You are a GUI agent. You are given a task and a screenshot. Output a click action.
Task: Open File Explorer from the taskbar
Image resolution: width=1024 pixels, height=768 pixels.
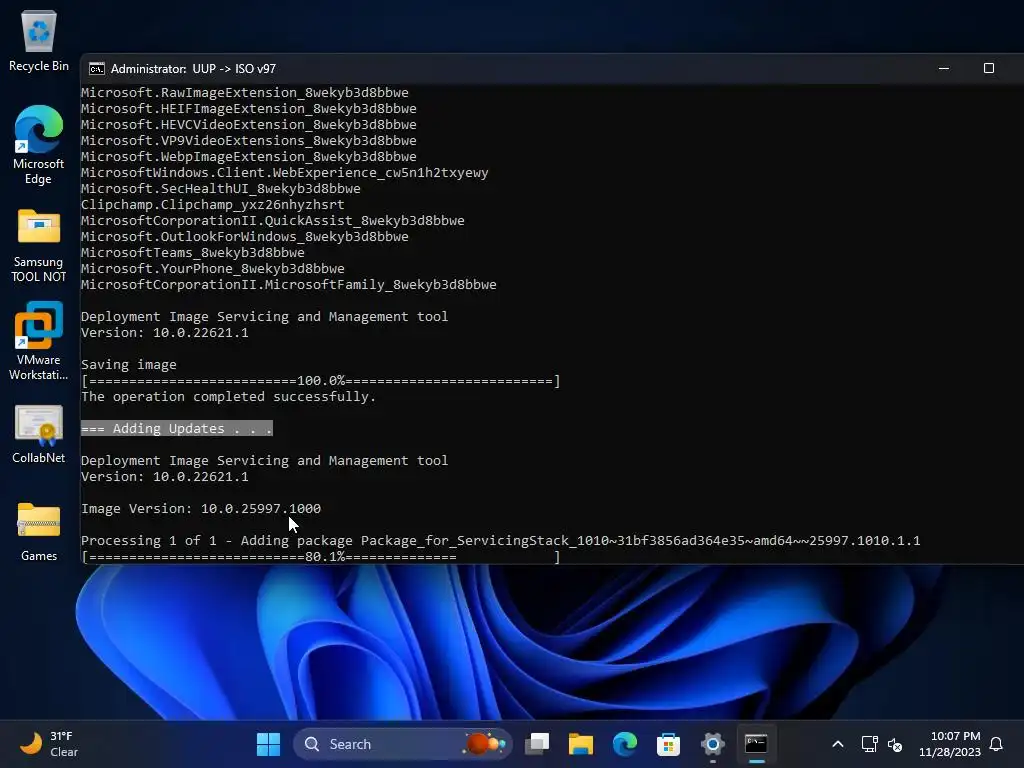tap(581, 744)
